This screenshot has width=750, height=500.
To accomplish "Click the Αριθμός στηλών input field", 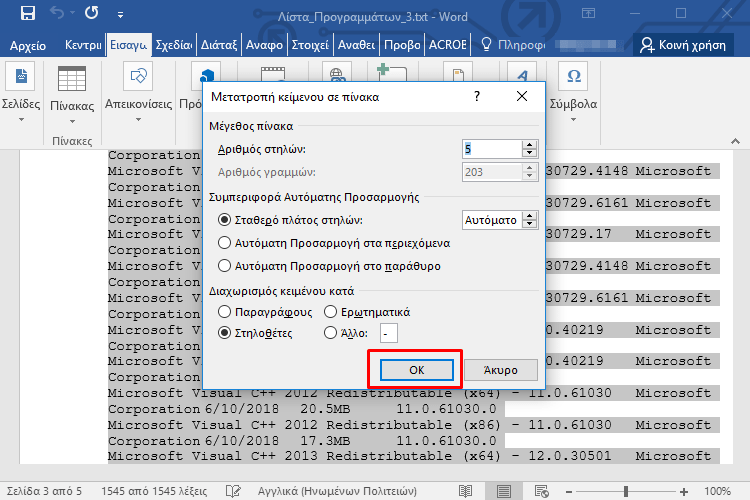I will click(492, 149).
